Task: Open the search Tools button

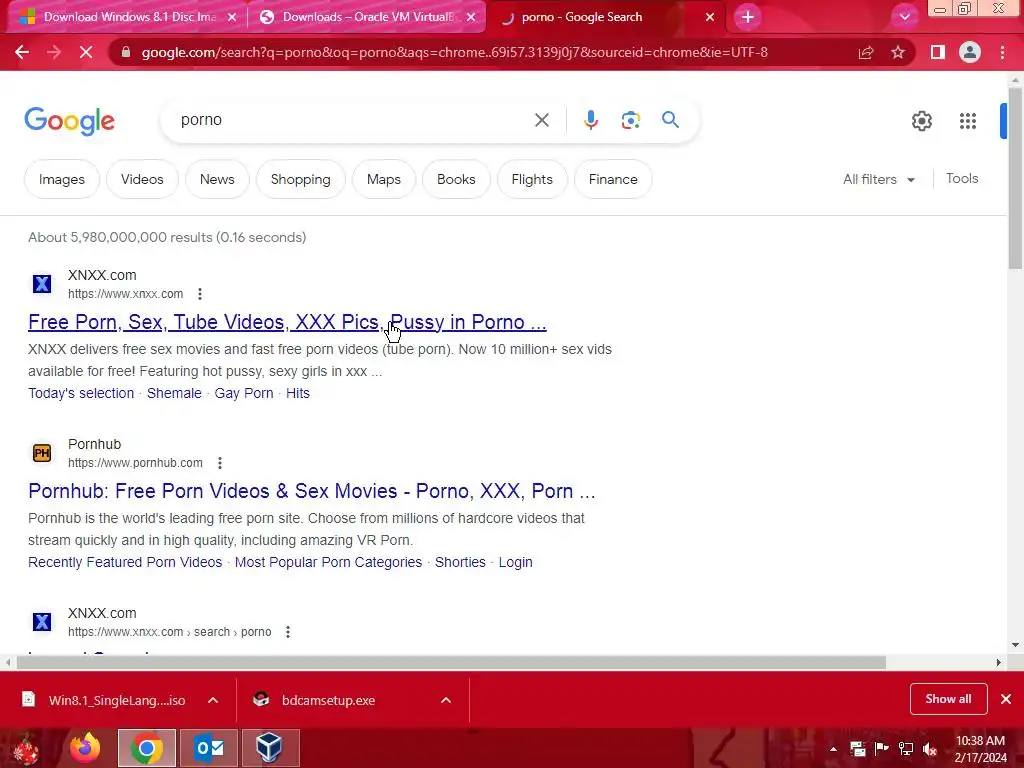Action: coord(962,178)
